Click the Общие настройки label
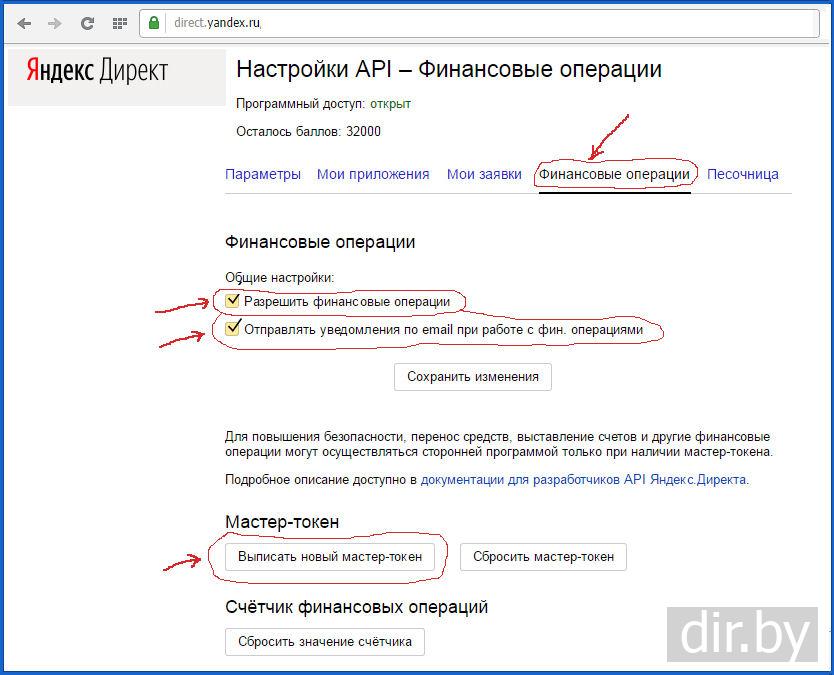Image resolution: width=834 pixels, height=675 pixels. coord(279,277)
